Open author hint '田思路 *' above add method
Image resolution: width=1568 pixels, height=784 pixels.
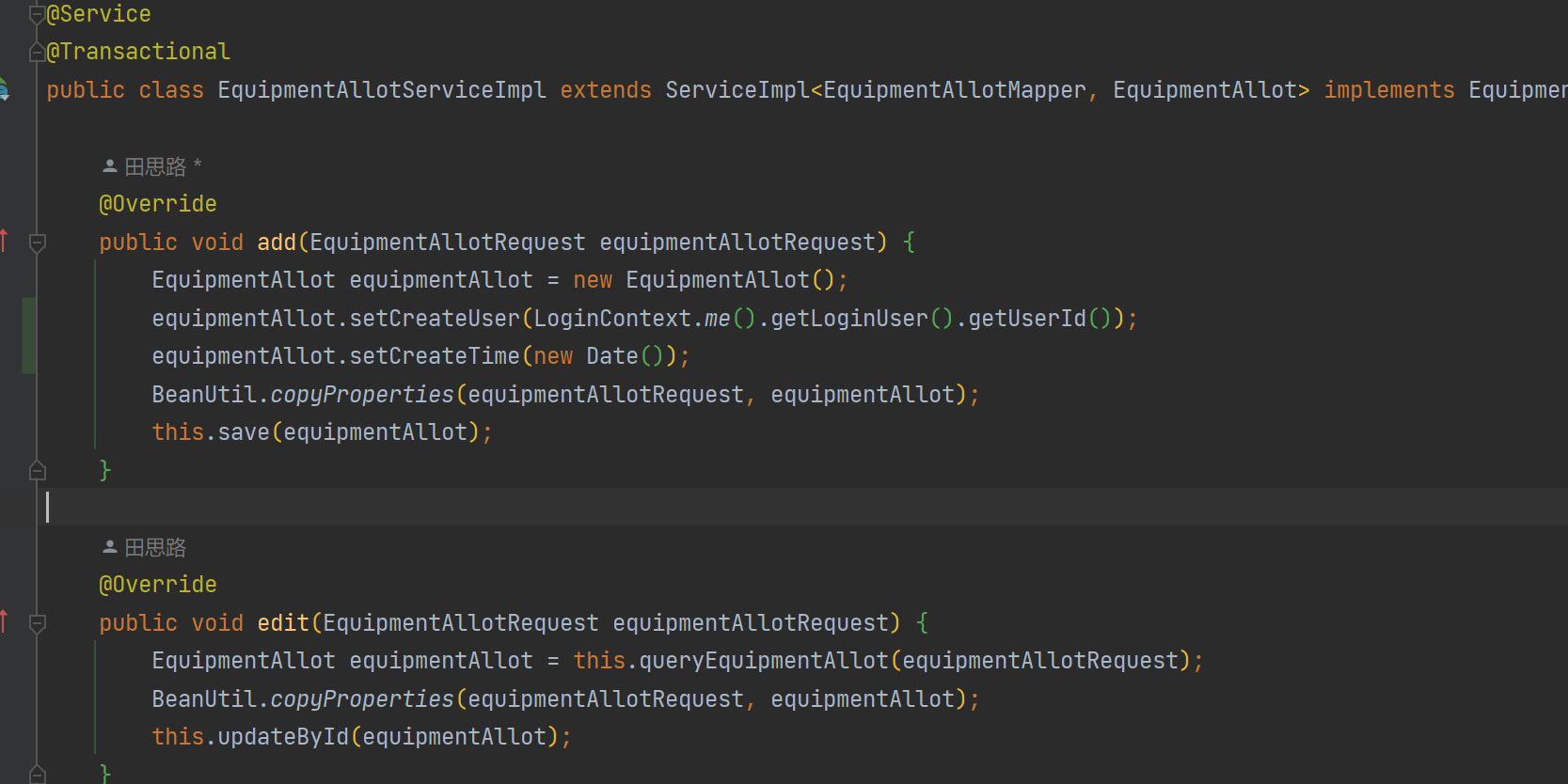(x=152, y=166)
